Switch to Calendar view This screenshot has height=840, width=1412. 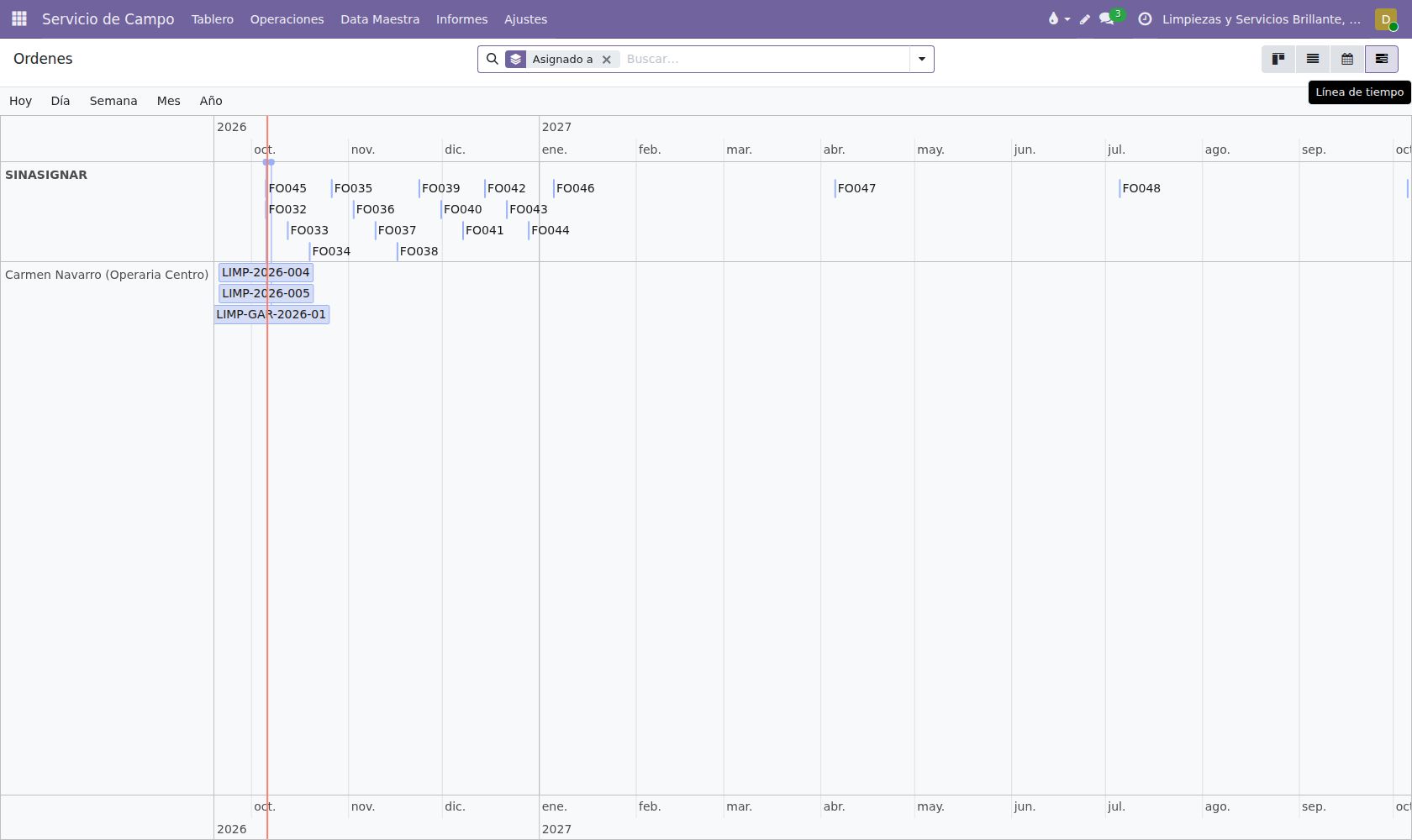[1347, 59]
